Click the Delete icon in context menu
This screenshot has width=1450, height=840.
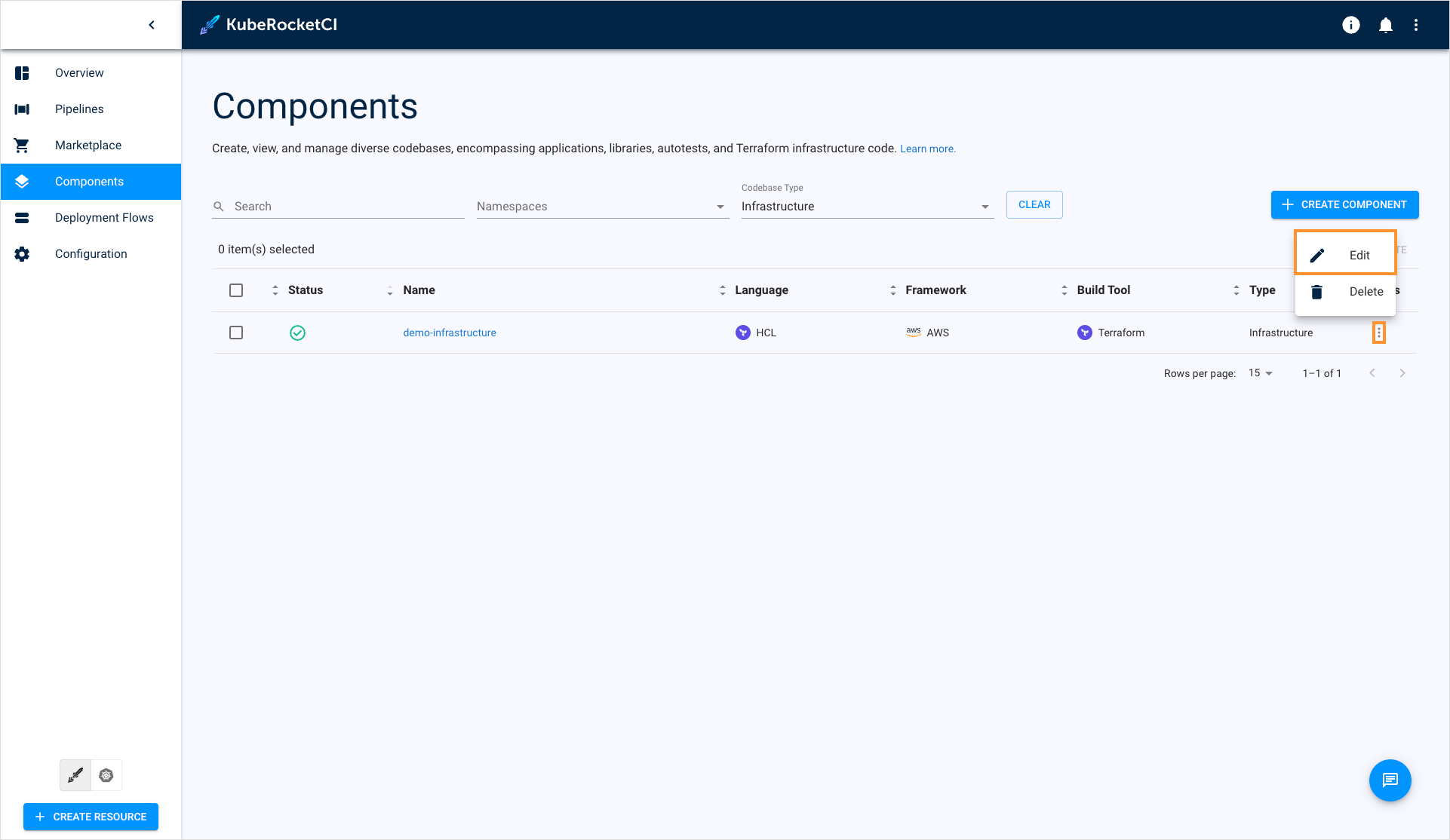coord(1318,291)
